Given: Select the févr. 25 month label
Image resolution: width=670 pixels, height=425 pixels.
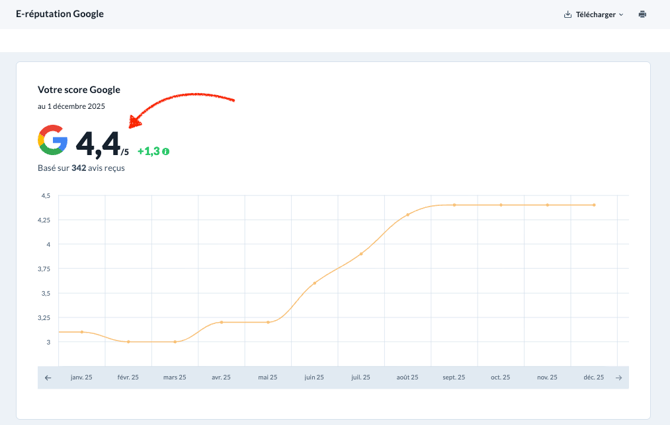Looking at the screenshot, I should pos(128,377).
